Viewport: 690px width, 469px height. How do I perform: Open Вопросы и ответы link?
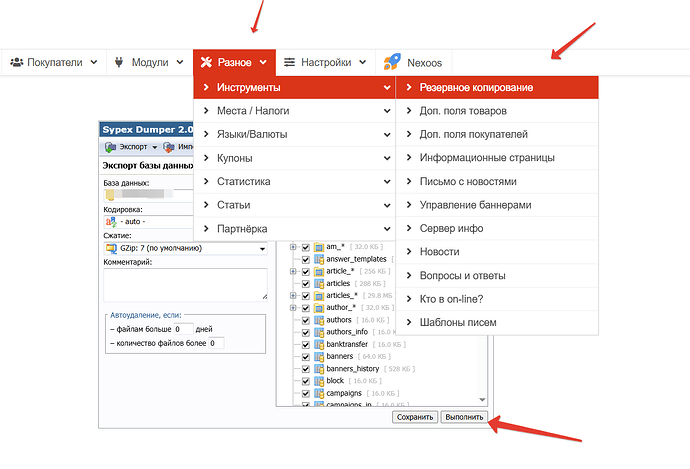pos(497,275)
